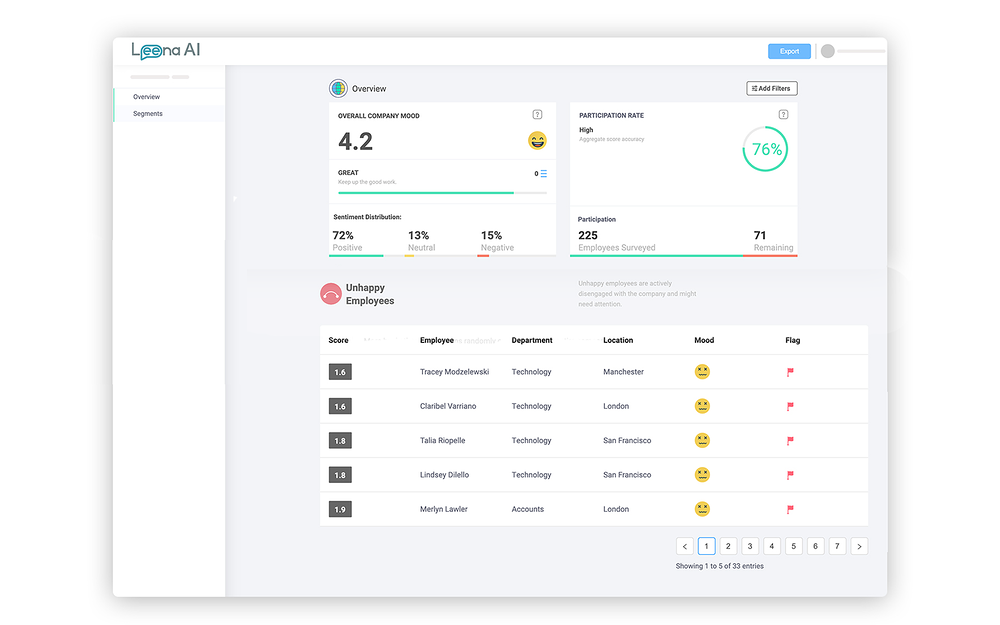Click the Positive sentiment bar

(x=357, y=256)
